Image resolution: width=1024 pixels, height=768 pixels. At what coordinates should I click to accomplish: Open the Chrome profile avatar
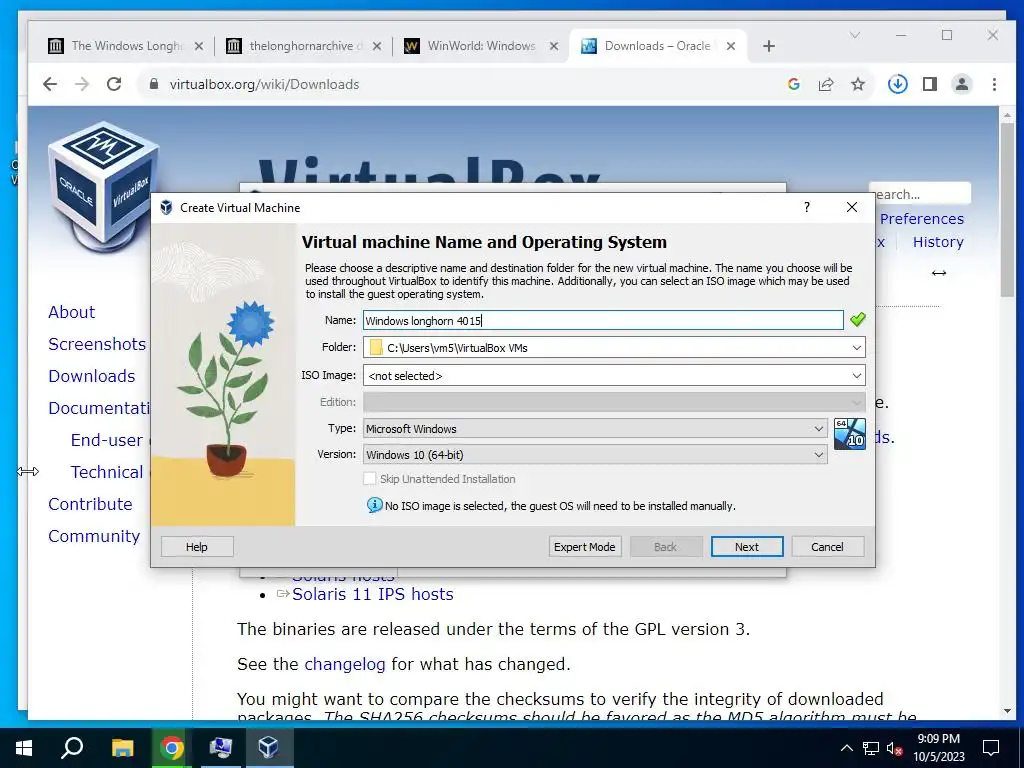[x=961, y=84]
